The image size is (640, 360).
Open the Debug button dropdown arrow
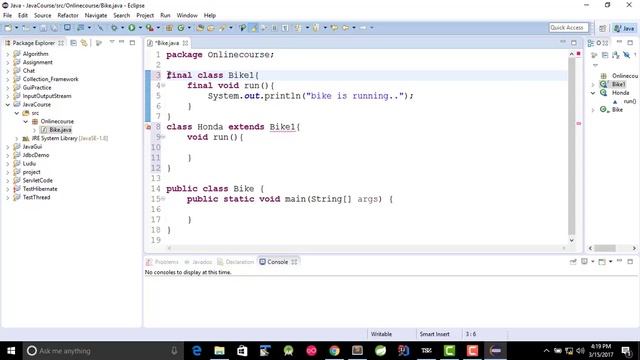122,28
